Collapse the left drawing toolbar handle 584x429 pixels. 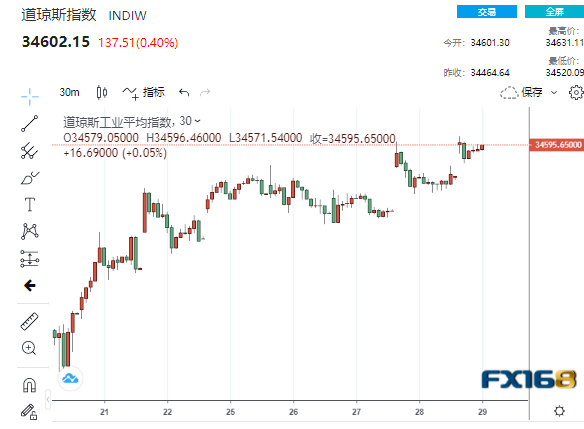(x=48, y=400)
